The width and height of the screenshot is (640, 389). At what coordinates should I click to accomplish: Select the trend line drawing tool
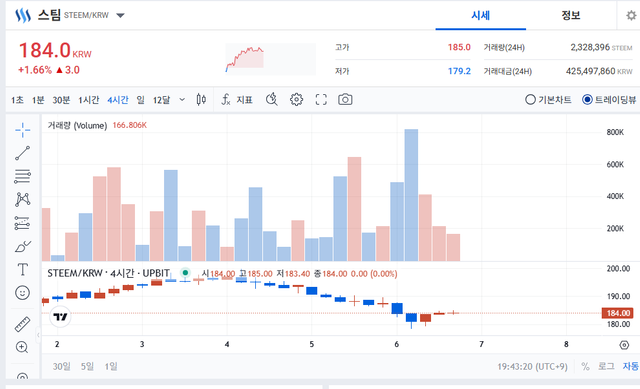click(22, 153)
